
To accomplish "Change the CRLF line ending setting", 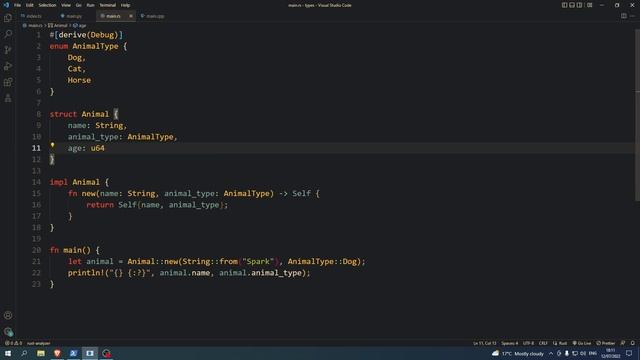I will (x=543, y=343).
